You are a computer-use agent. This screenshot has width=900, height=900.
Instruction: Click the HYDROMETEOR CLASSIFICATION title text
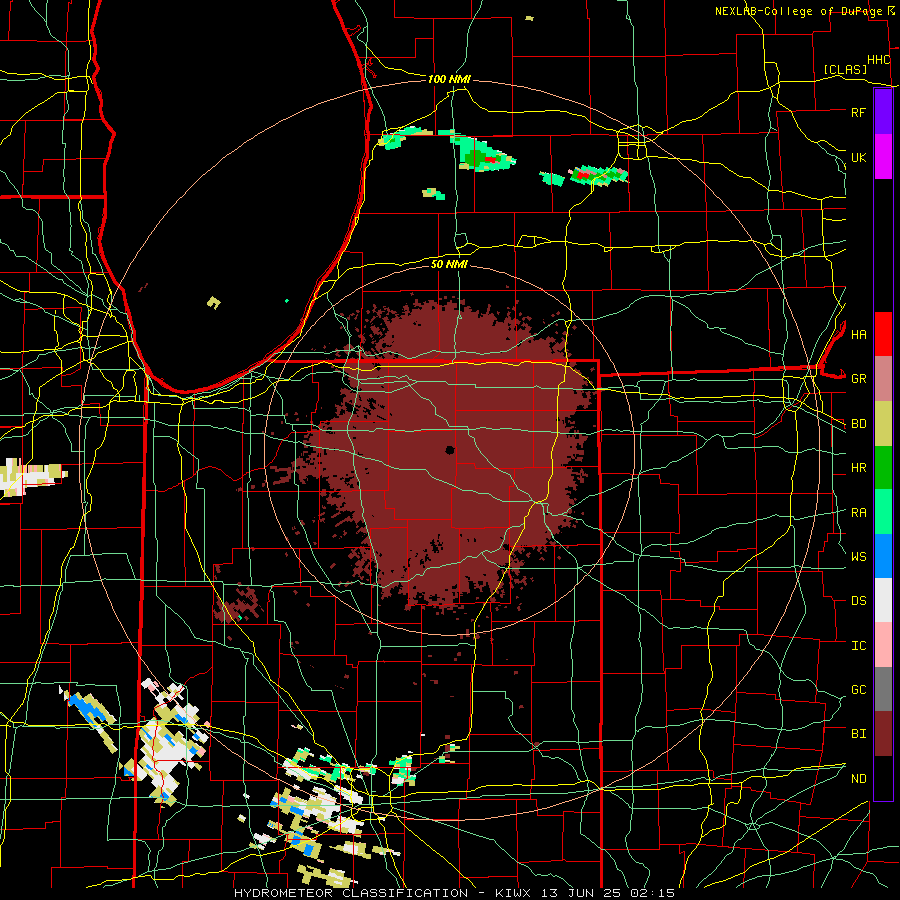pyautogui.click(x=351, y=893)
